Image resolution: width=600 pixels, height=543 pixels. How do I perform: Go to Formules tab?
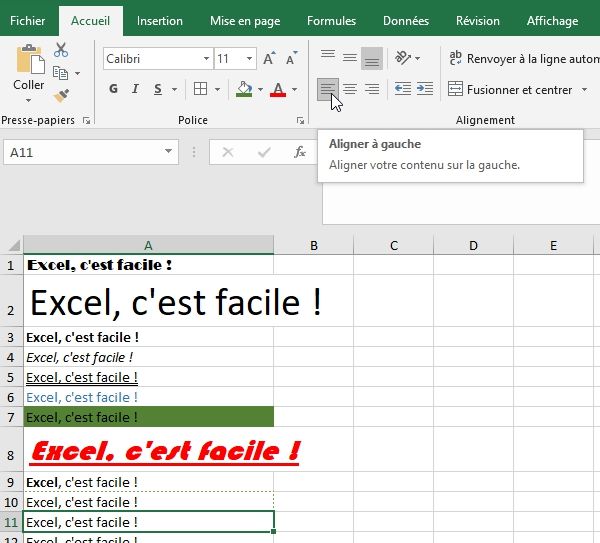(332, 21)
